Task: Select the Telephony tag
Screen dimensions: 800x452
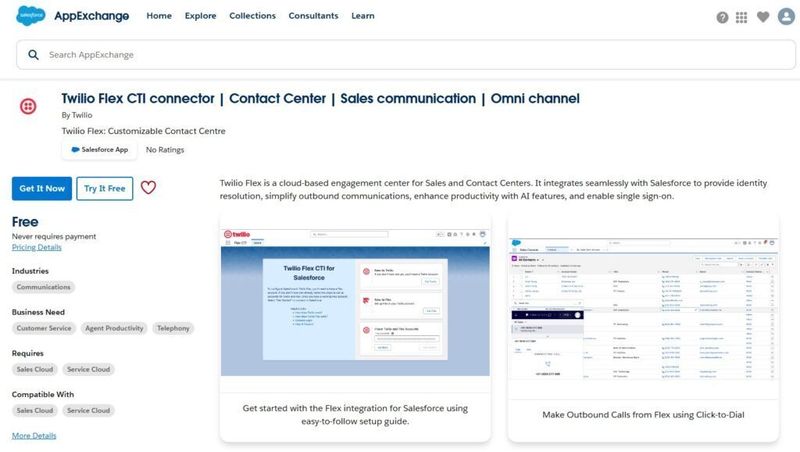Action: pyautogui.click(x=173, y=328)
